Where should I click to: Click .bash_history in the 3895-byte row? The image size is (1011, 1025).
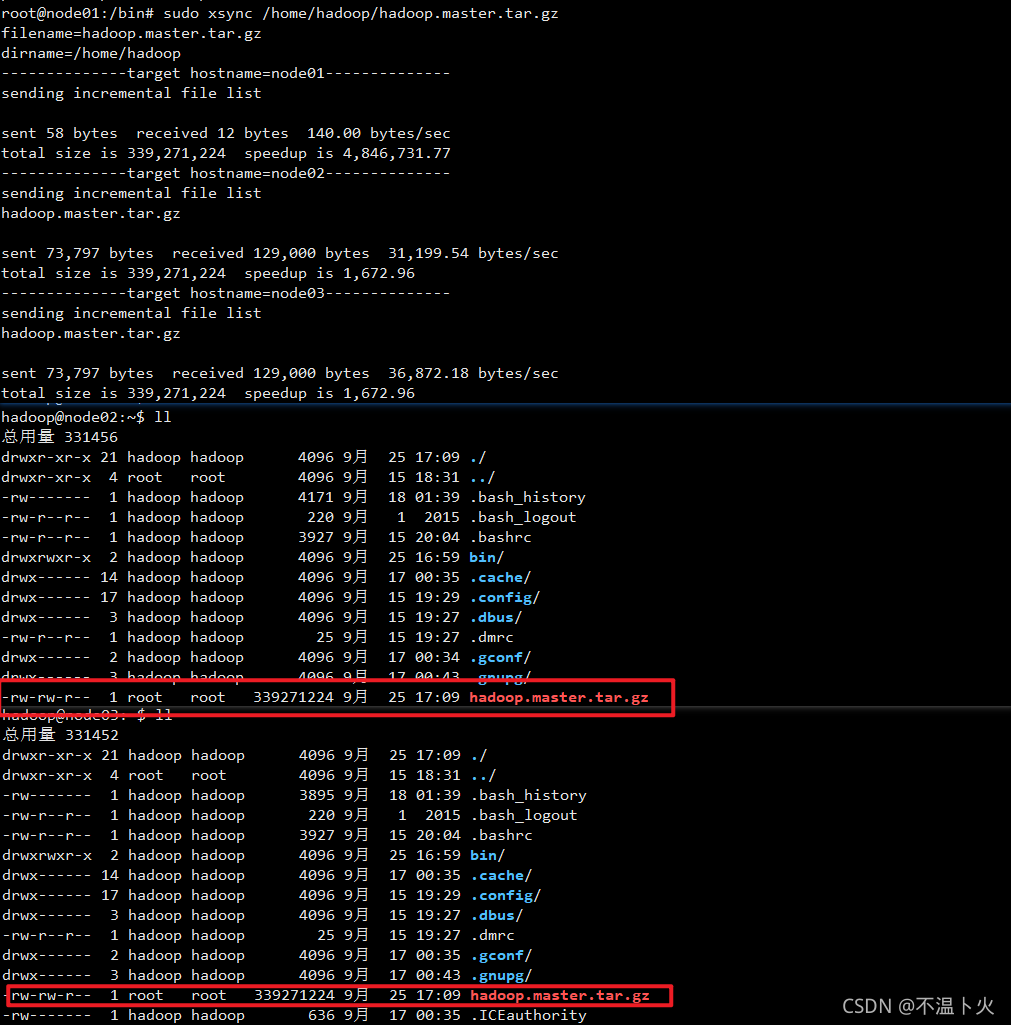pos(529,795)
